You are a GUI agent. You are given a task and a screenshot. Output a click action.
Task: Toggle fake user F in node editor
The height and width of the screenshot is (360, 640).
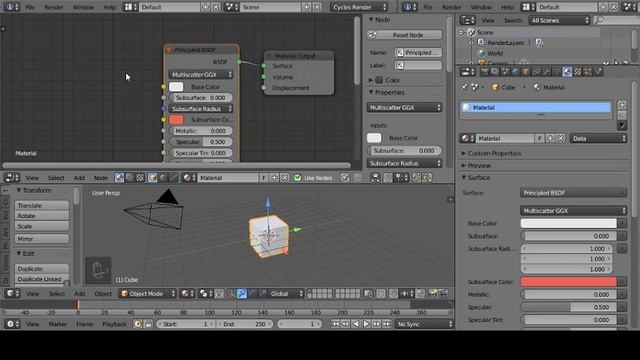264,178
